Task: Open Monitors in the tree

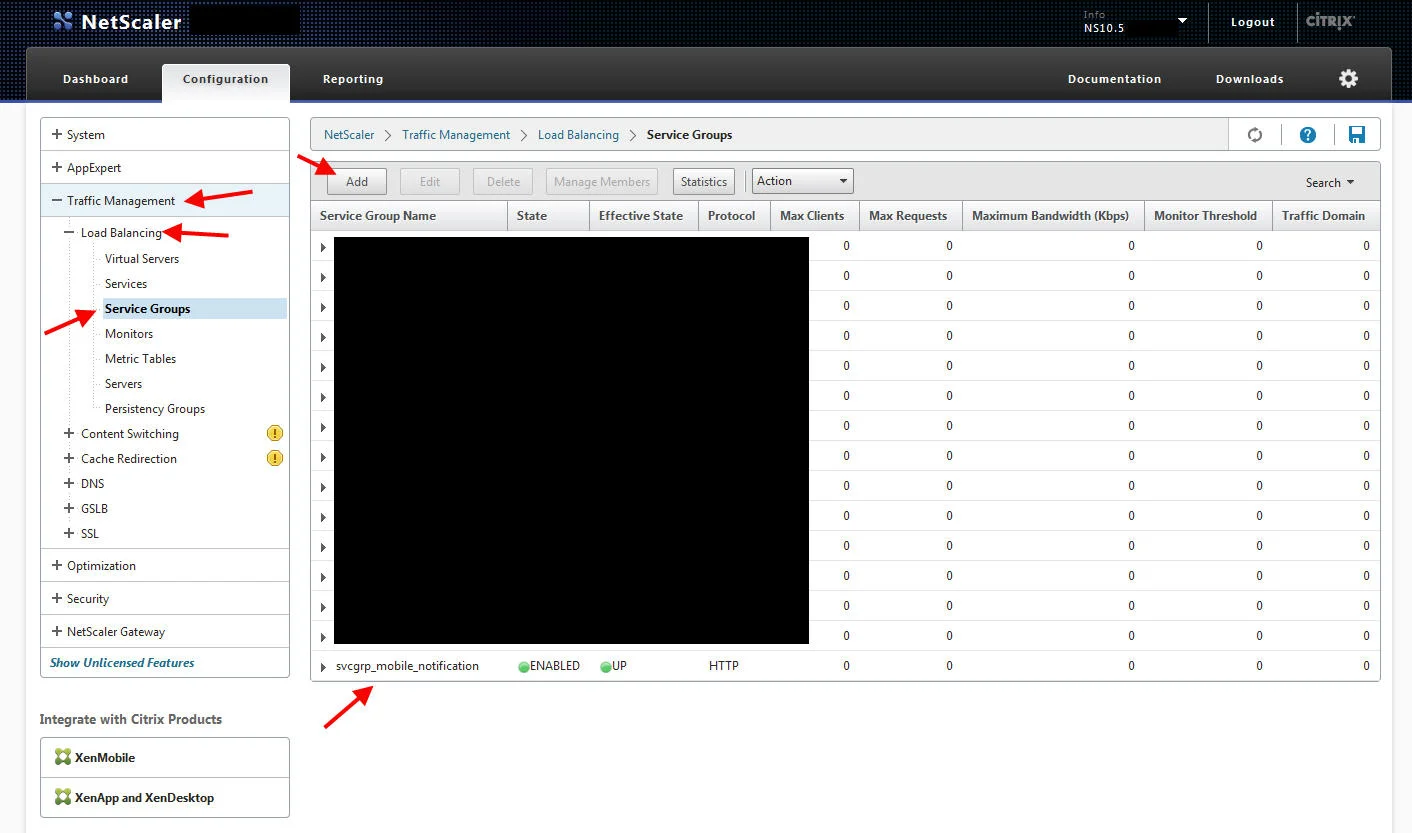Action: coord(129,333)
